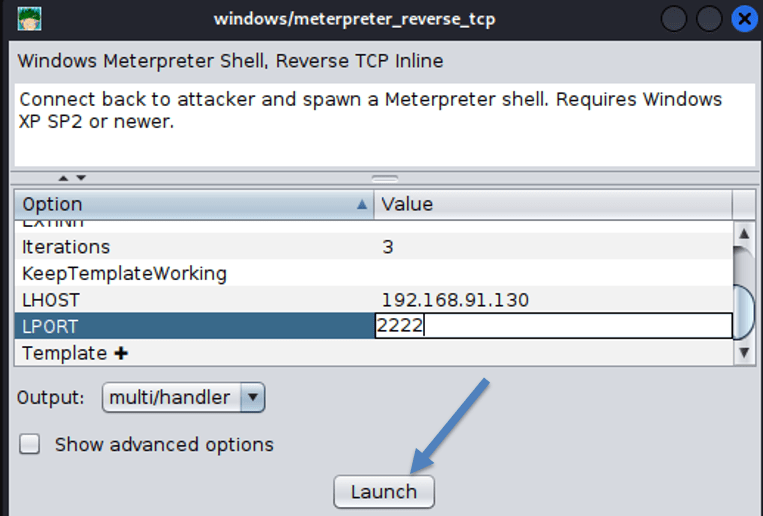Image resolution: width=763 pixels, height=516 pixels.
Task: Click the scrollbar down arrow in the options table
Action: click(743, 352)
